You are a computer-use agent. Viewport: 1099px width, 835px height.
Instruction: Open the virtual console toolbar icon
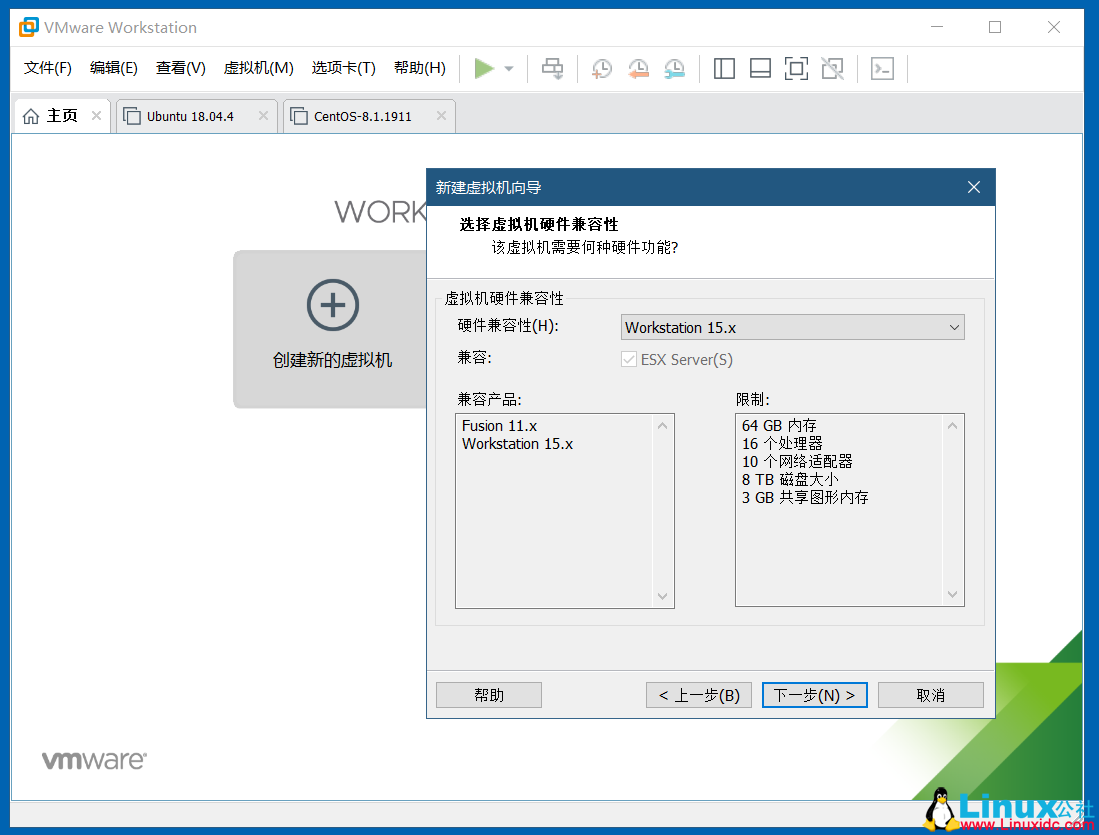[881, 68]
